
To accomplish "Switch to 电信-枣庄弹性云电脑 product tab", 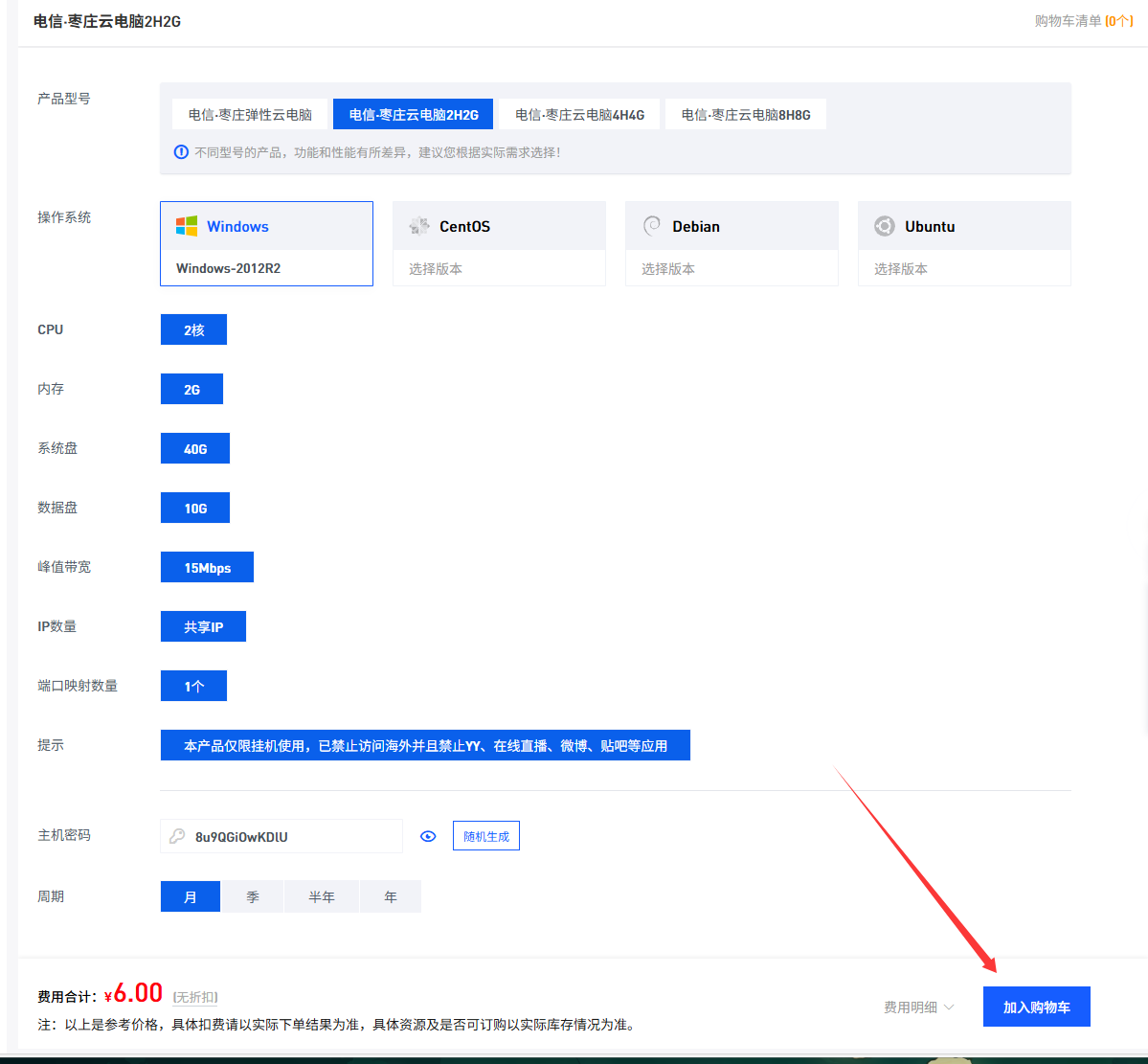I will [250, 114].
